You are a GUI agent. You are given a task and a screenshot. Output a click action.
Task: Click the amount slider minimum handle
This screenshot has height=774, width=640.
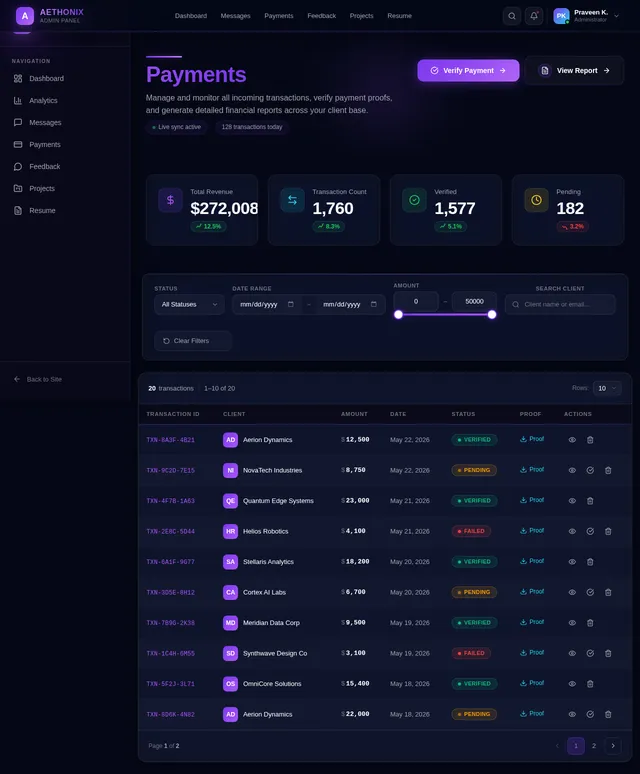(x=399, y=315)
